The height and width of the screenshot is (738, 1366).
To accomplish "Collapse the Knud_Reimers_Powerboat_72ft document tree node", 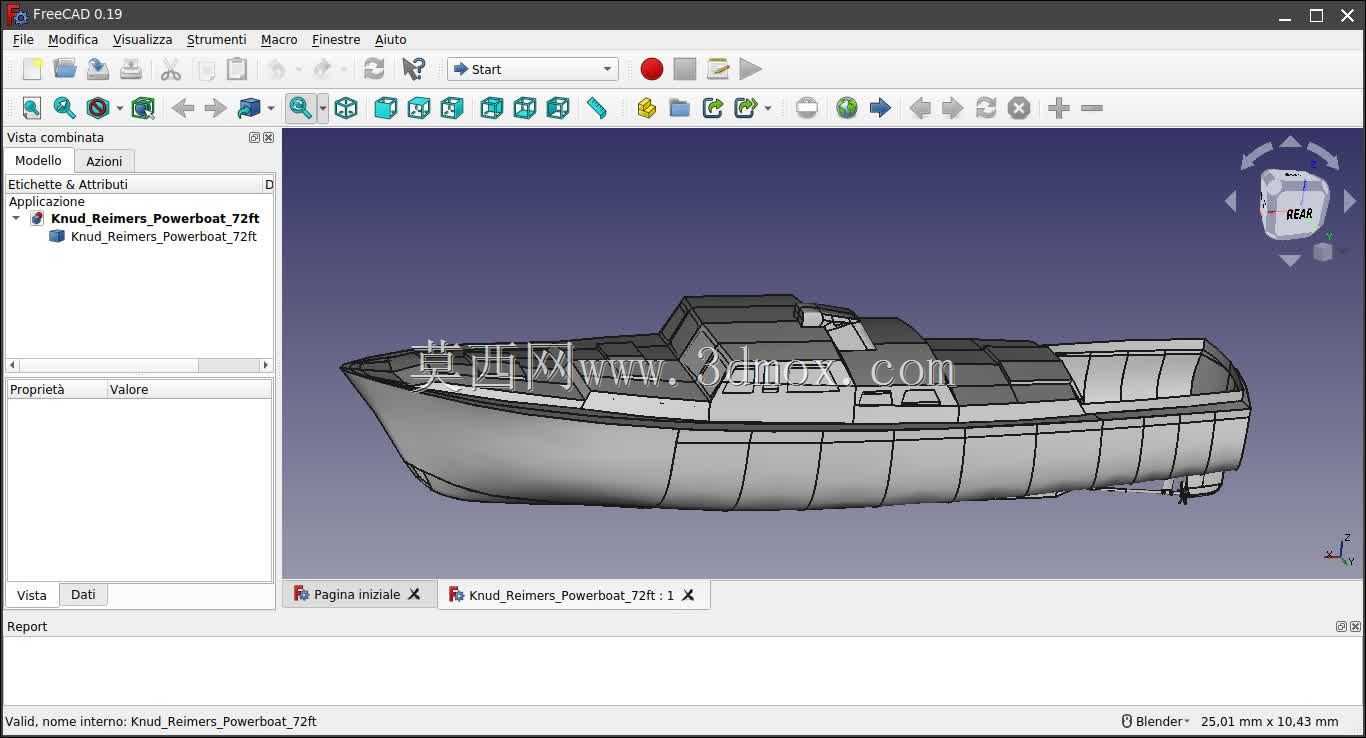I will point(16,218).
